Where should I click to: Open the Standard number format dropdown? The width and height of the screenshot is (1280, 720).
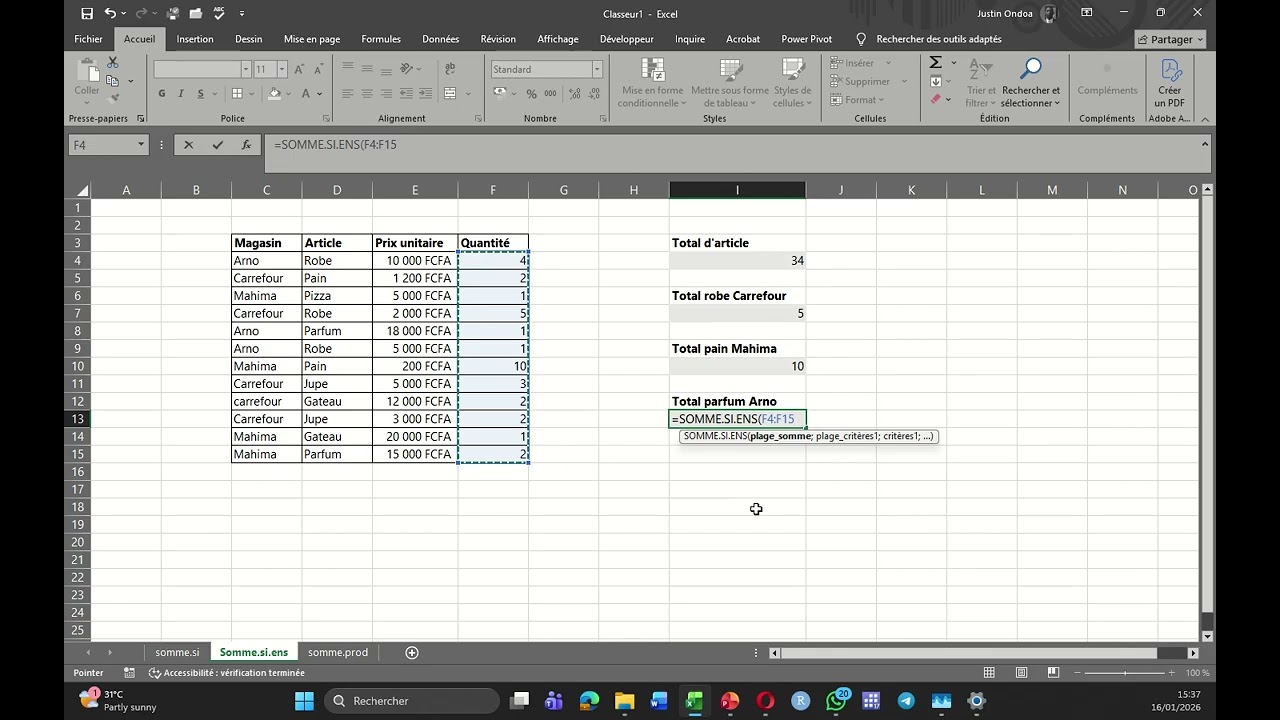point(597,69)
